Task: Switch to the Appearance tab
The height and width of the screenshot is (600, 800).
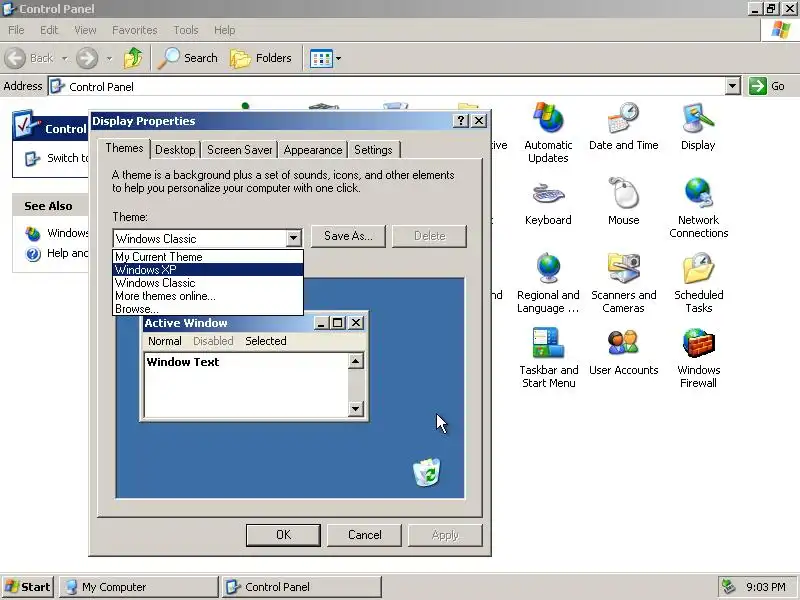Action: tap(313, 150)
